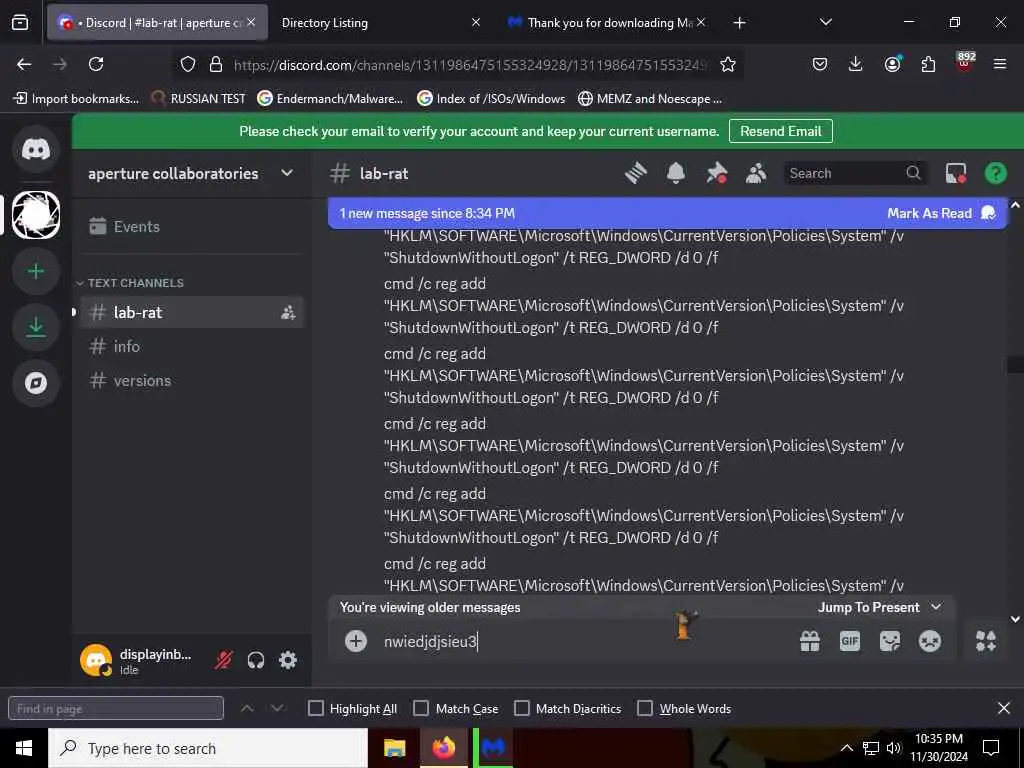Open the info text channel
This screenshot has width=1024, height=768.
(x=192, y=347)
